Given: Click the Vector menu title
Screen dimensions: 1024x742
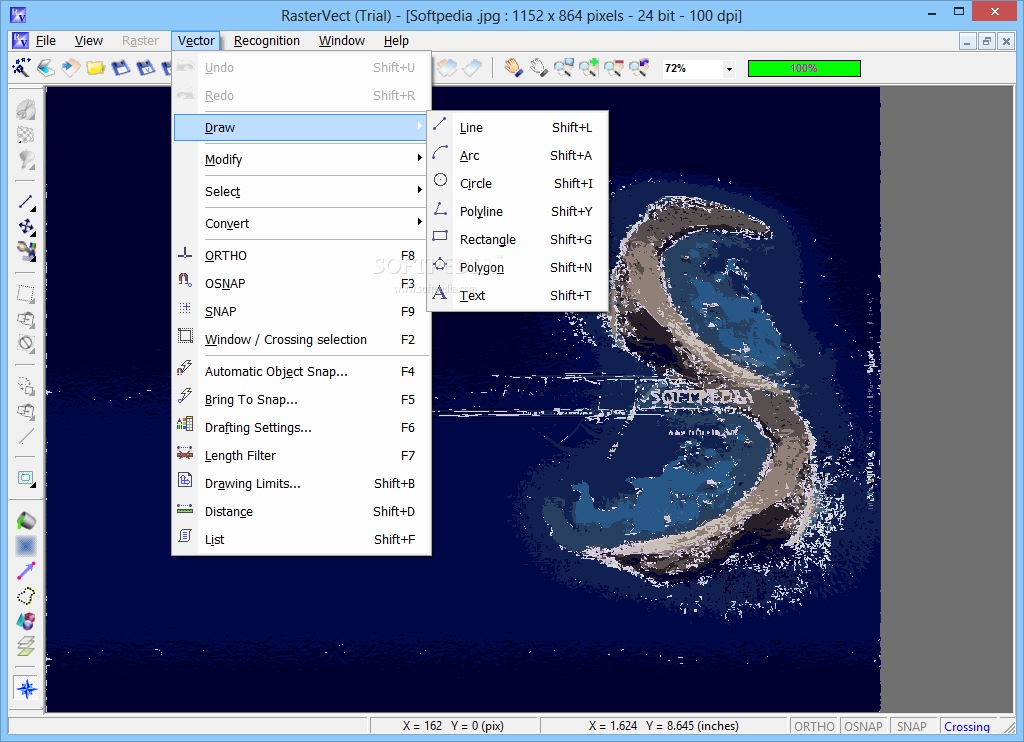Looking at the screenshot, I should tap(196, 40).
